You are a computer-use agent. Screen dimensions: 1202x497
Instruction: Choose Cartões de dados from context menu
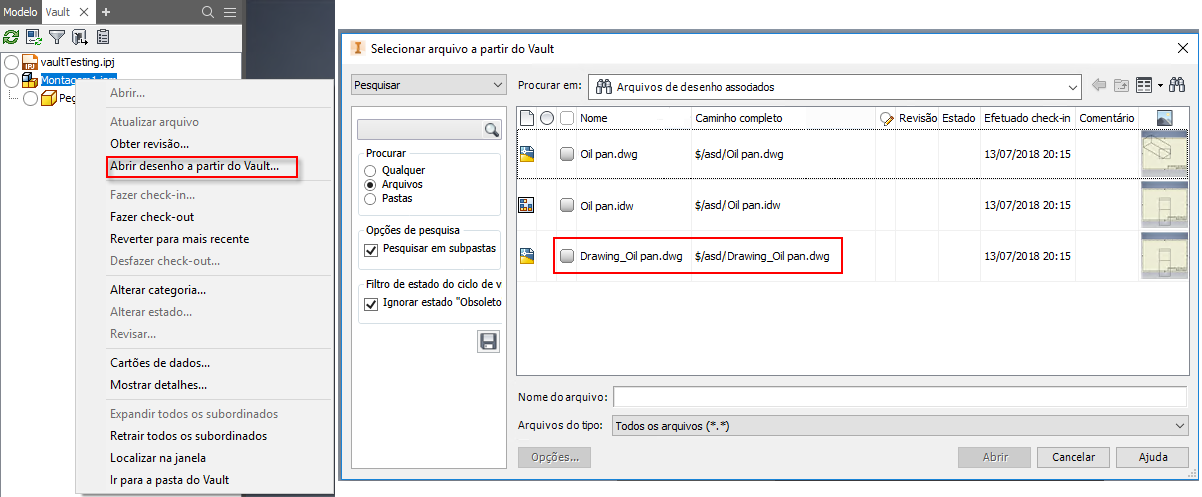(x=160, y=363)
